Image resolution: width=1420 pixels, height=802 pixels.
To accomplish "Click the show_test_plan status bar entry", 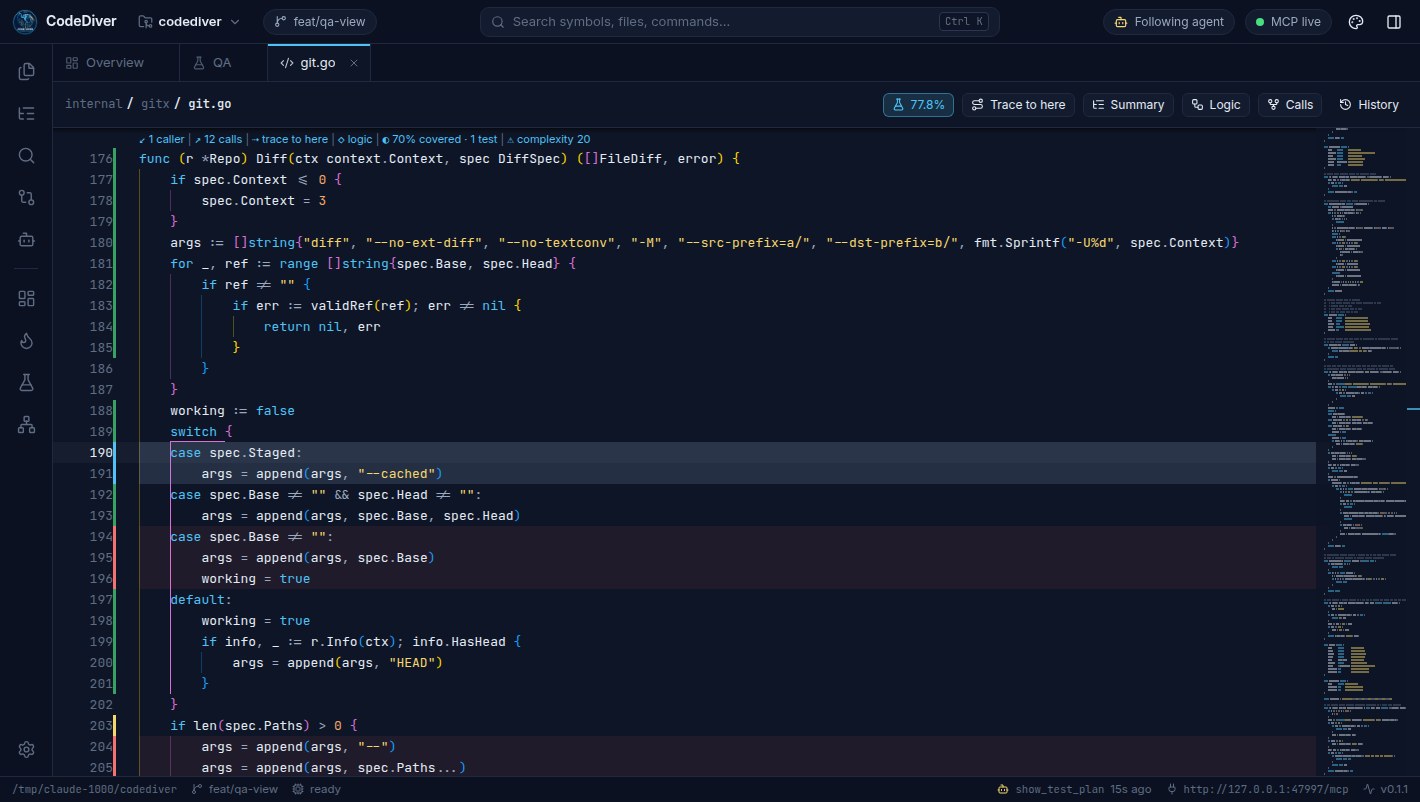I will click(x=1073, y=789).
